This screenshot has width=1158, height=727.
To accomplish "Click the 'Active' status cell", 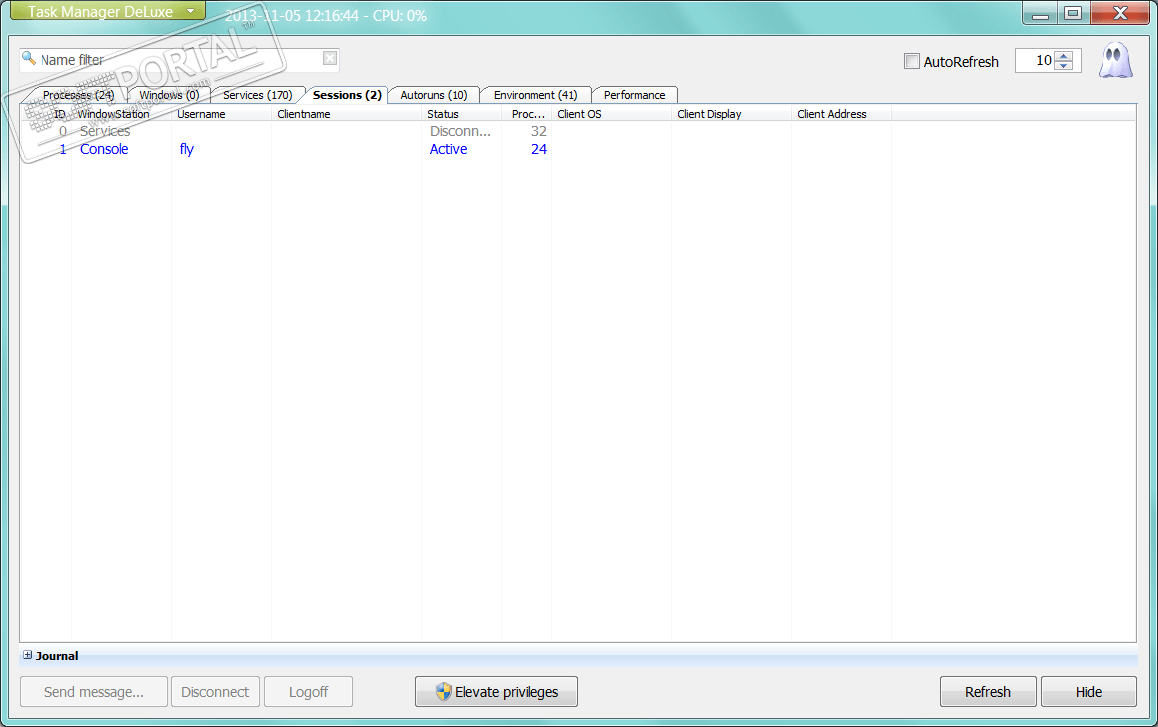I will 448,149.
